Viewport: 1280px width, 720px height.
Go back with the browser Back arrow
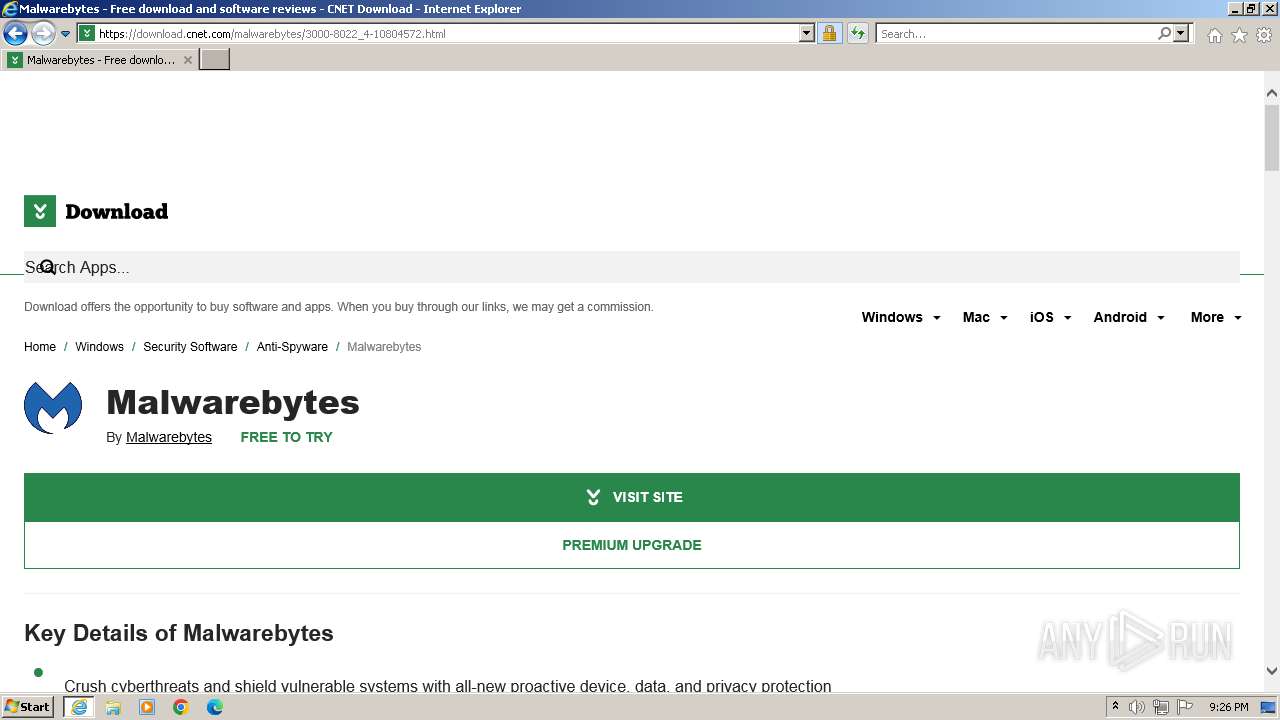15,34
